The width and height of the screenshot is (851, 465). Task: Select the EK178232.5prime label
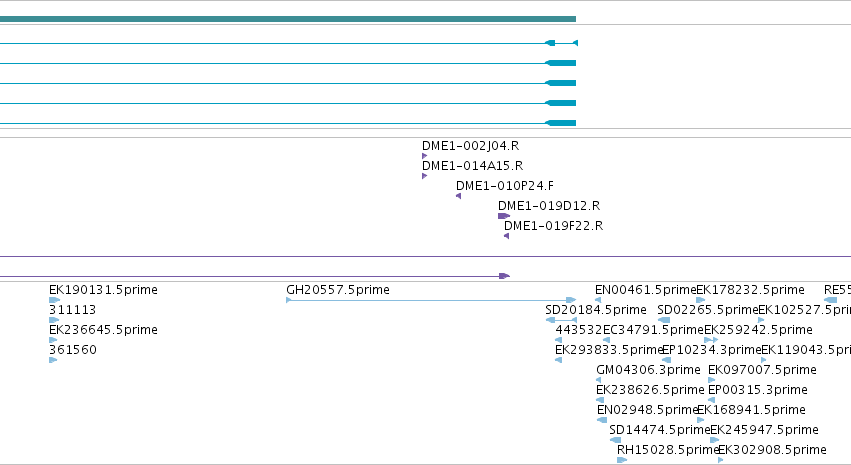pyautogui.click(x=750, y=290)
